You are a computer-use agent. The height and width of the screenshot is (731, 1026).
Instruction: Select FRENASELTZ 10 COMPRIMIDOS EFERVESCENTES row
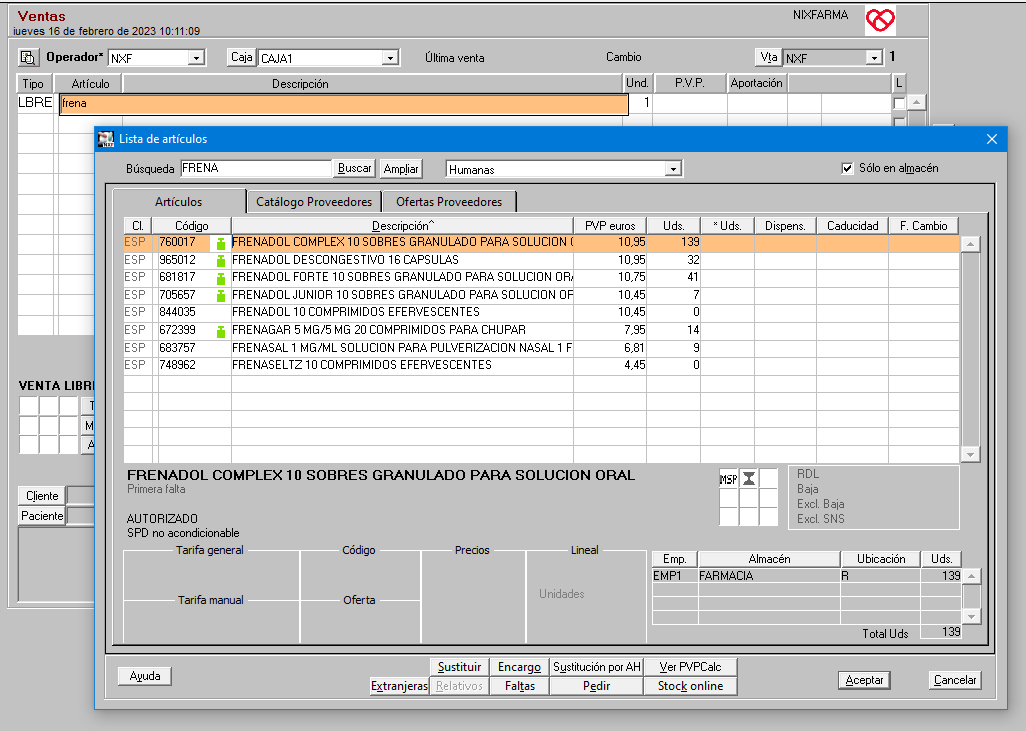point(541,365)
